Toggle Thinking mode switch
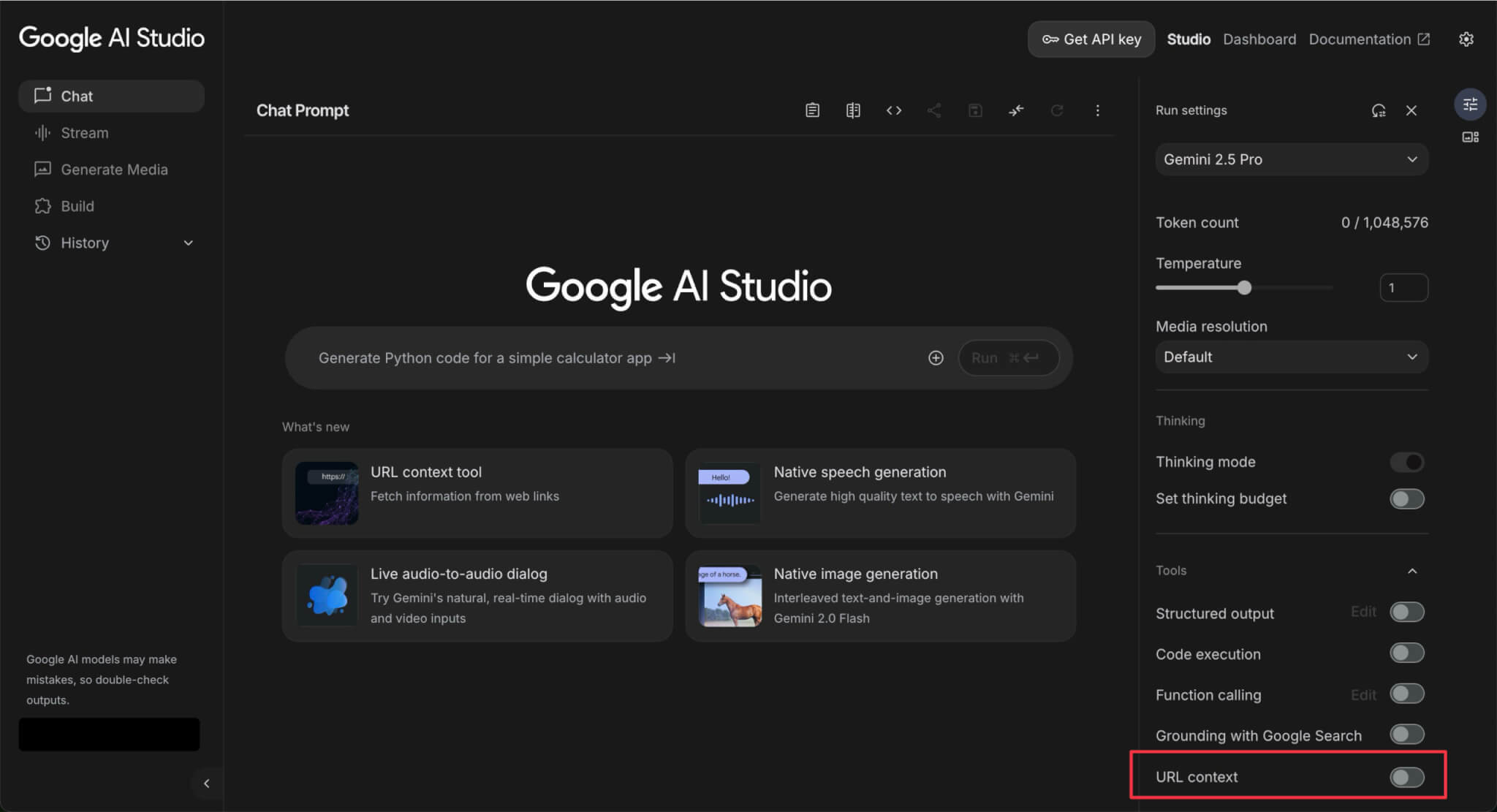 tap(1407, 462)
